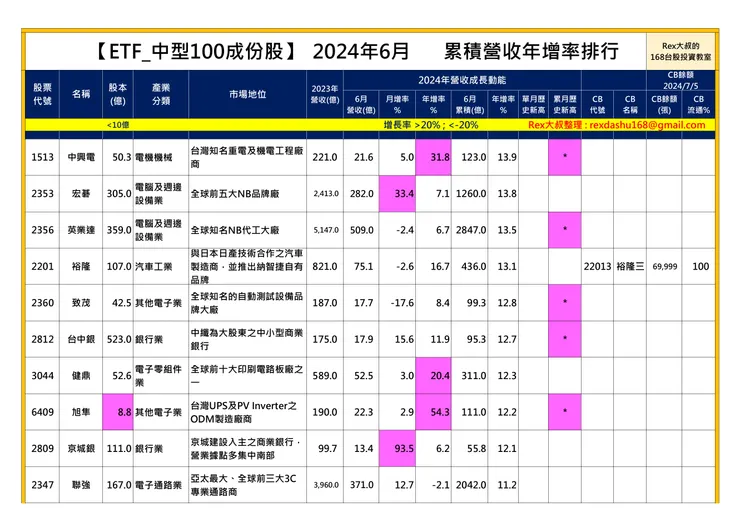Click stock code 2347

42,485
